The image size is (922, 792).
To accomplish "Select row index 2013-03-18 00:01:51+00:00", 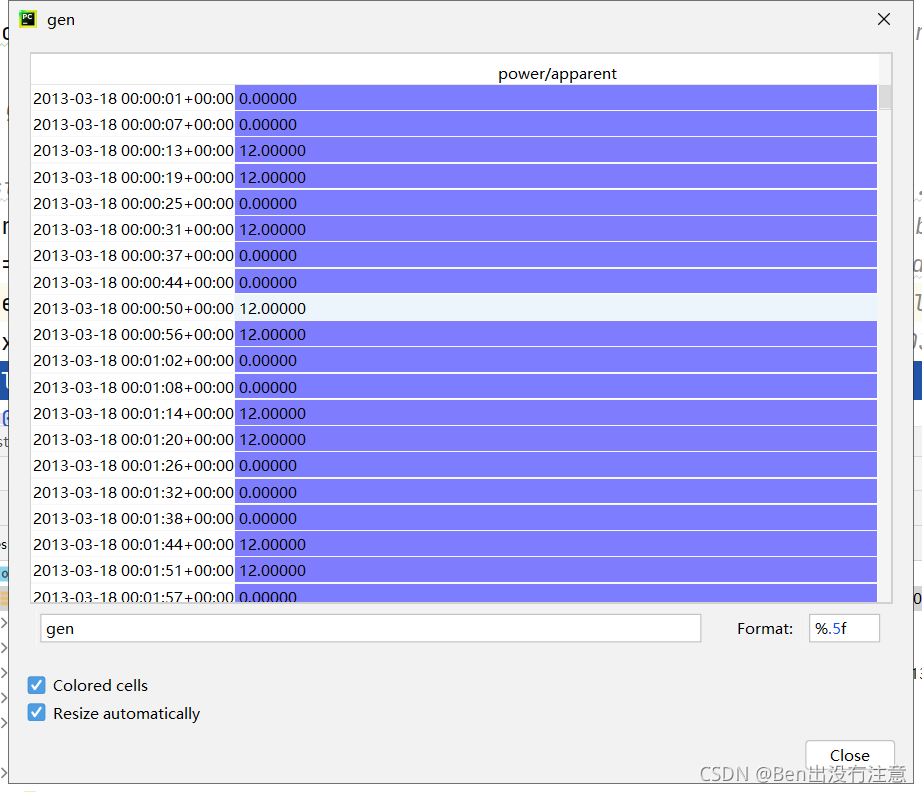I will [x=133, y=570].
